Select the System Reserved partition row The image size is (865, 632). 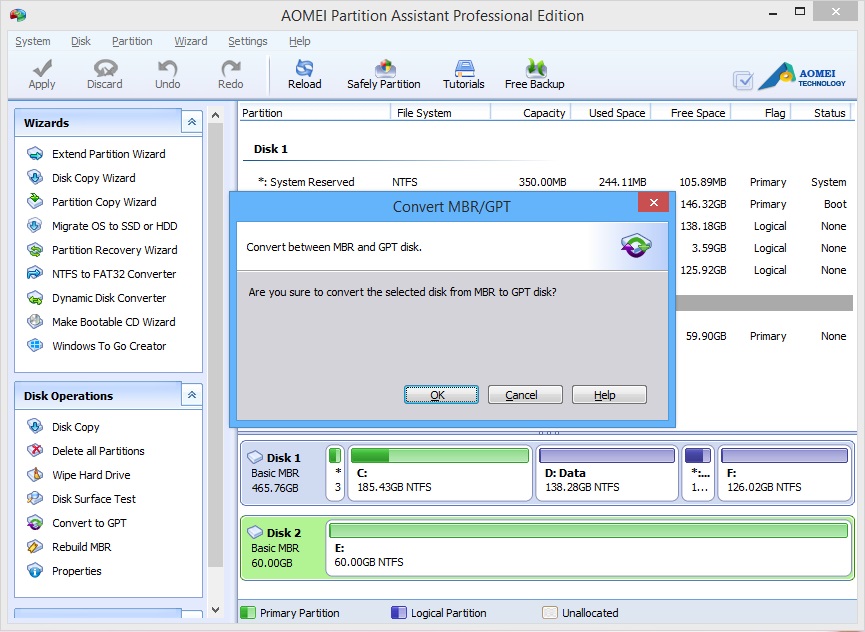(x=546, y=182)
